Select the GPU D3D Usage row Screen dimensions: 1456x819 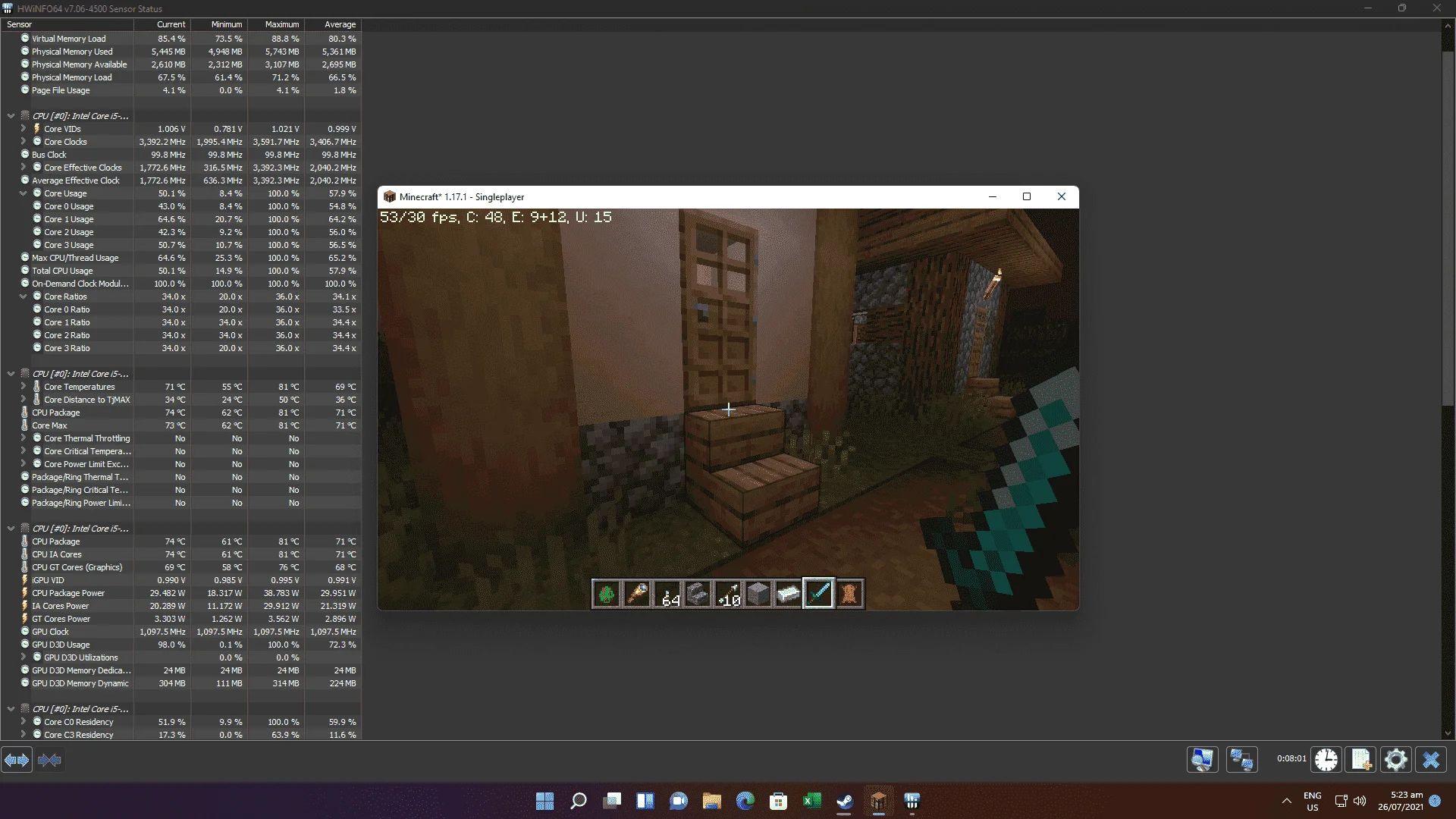(x=180, y=645)
